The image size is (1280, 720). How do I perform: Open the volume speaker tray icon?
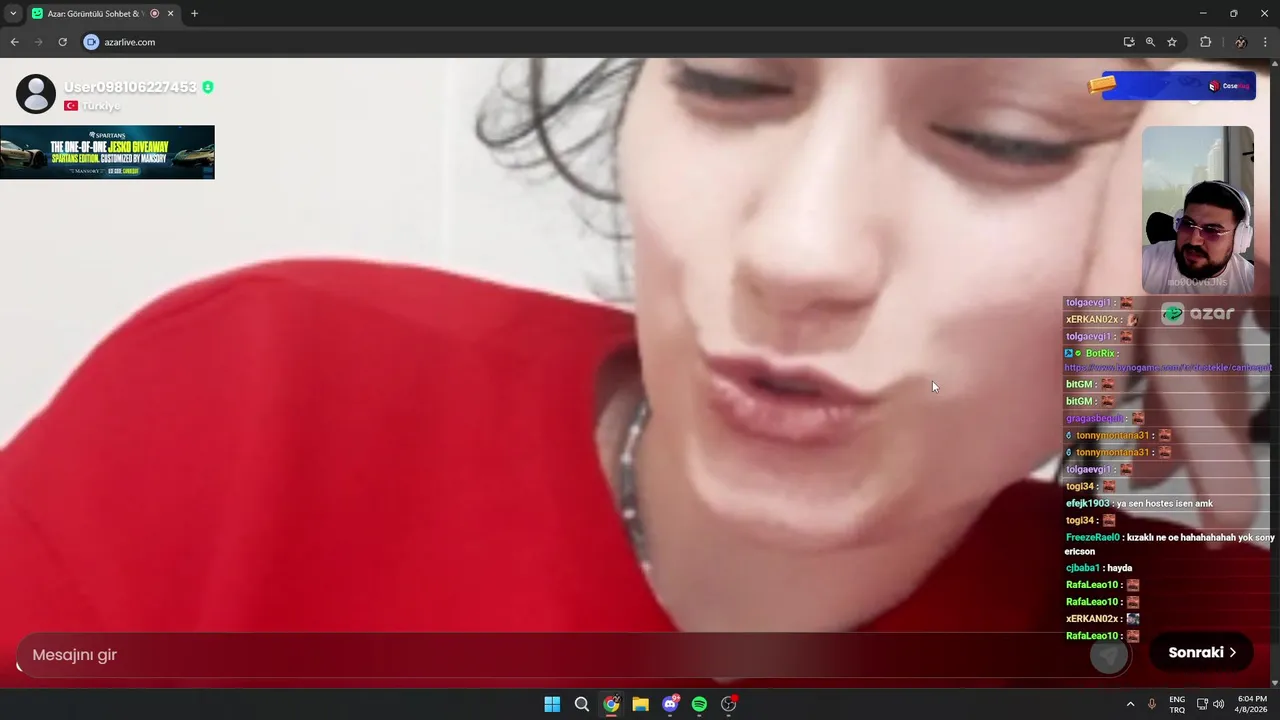pos(1218,704)
